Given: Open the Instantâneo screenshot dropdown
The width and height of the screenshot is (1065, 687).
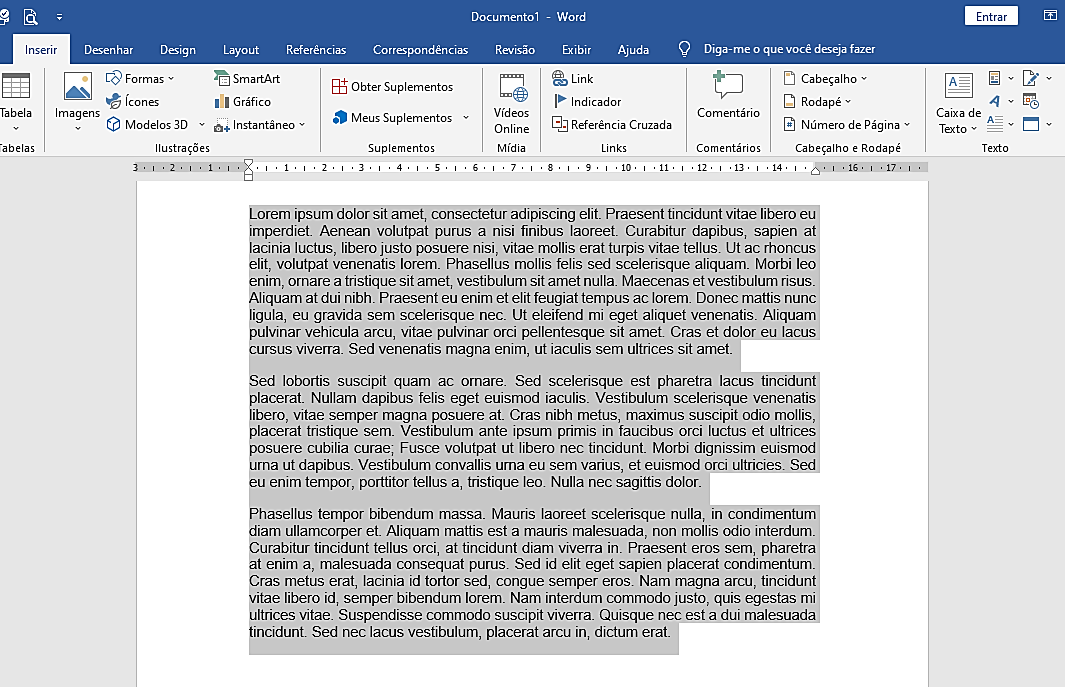Looking at the screenshot, I should [302, 125].
